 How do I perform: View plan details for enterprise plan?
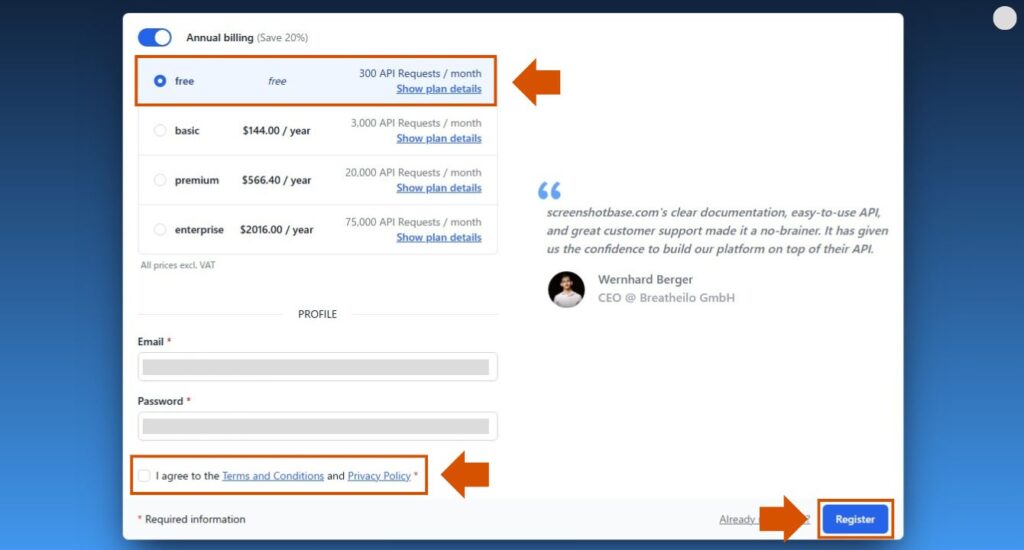pyautogui.click(x=438, y=238)
